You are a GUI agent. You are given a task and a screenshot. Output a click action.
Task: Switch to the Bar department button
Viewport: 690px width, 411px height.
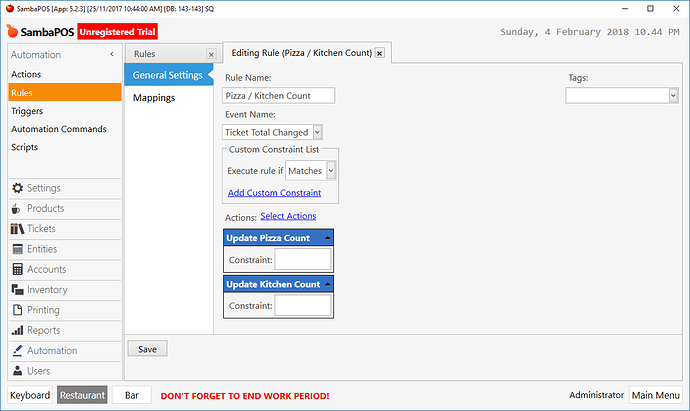coord(132,395)
